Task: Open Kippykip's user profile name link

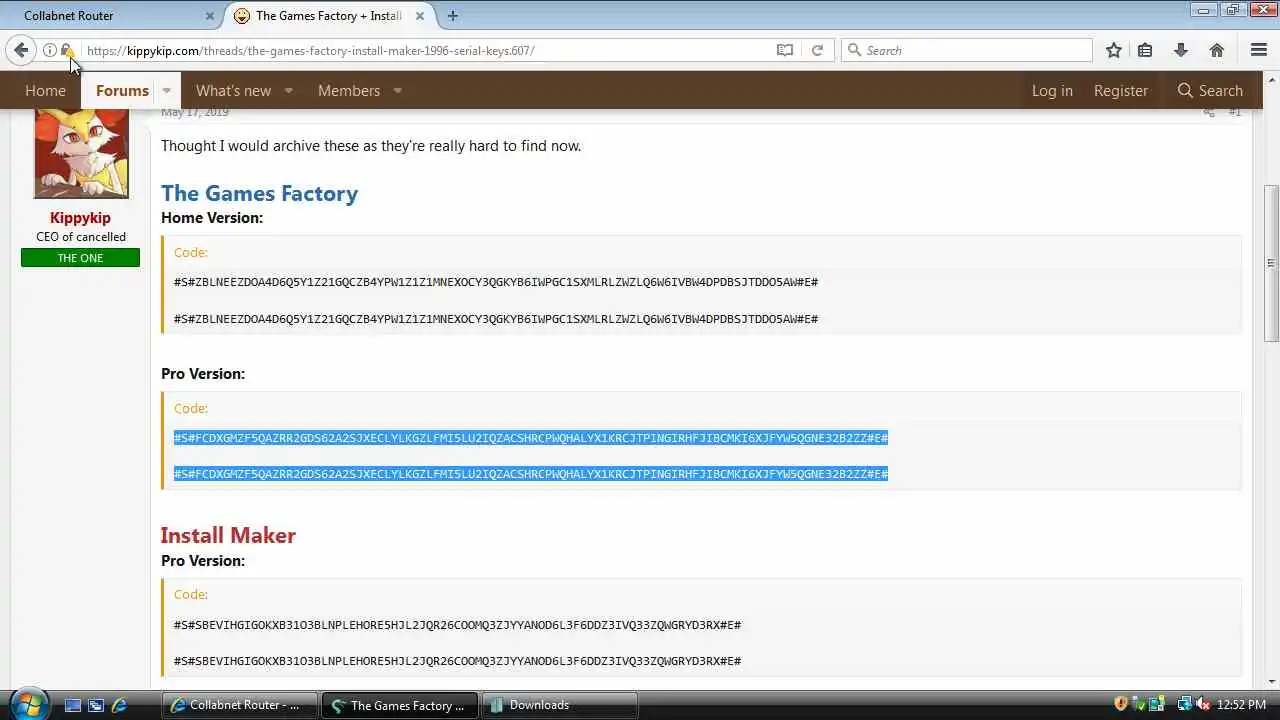Action: [x=80, y=218]
